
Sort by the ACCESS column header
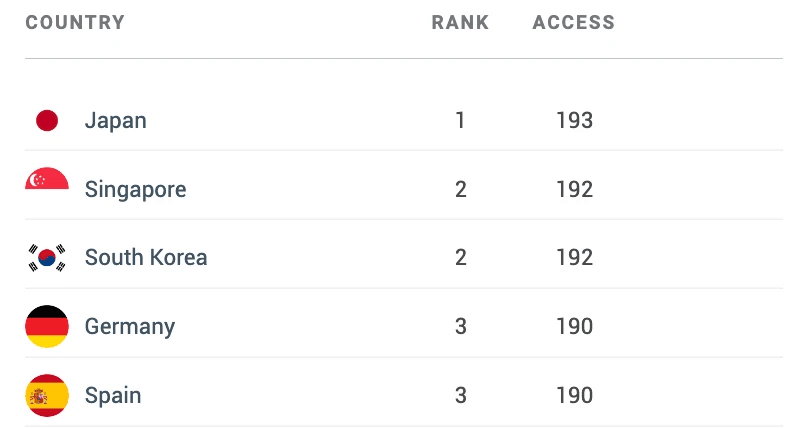pos(573,23)
